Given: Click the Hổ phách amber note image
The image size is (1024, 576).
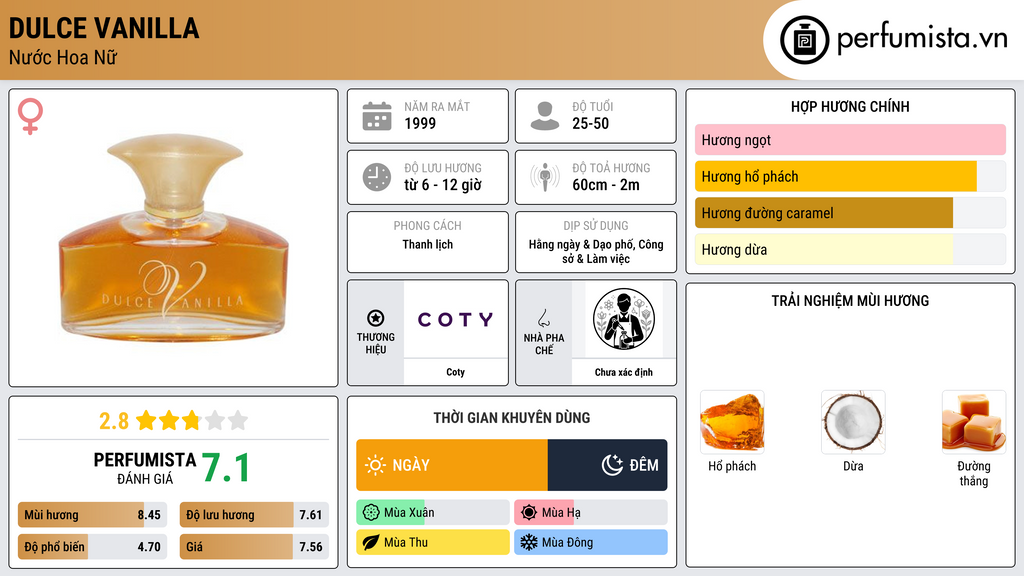Looking at the screenshot, I should pos(732,422).
